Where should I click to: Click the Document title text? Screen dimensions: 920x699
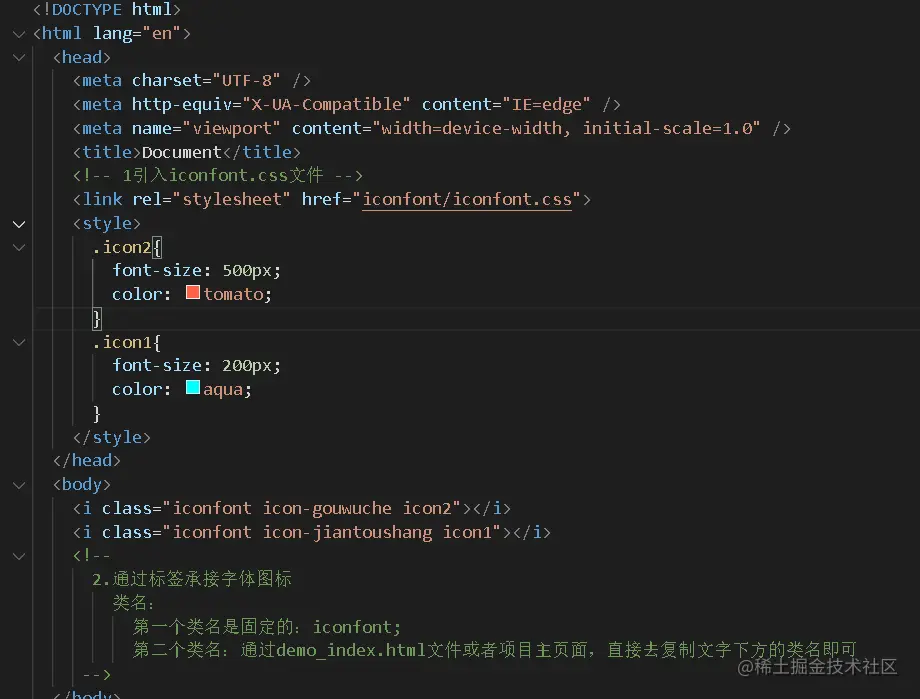pos(181,153)
